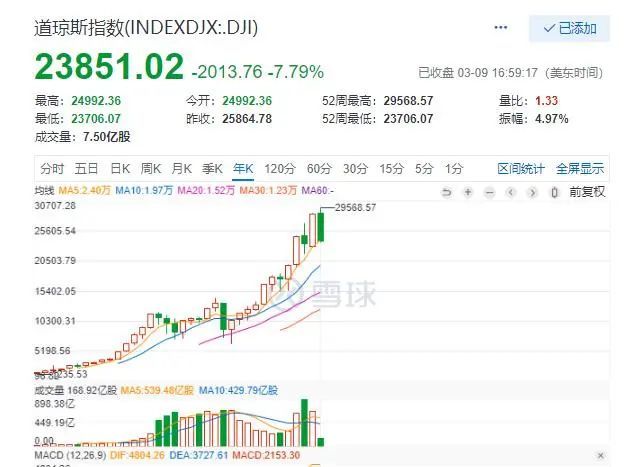
Task: Switch to the 120分 interval tab
Action: (280, 168)
